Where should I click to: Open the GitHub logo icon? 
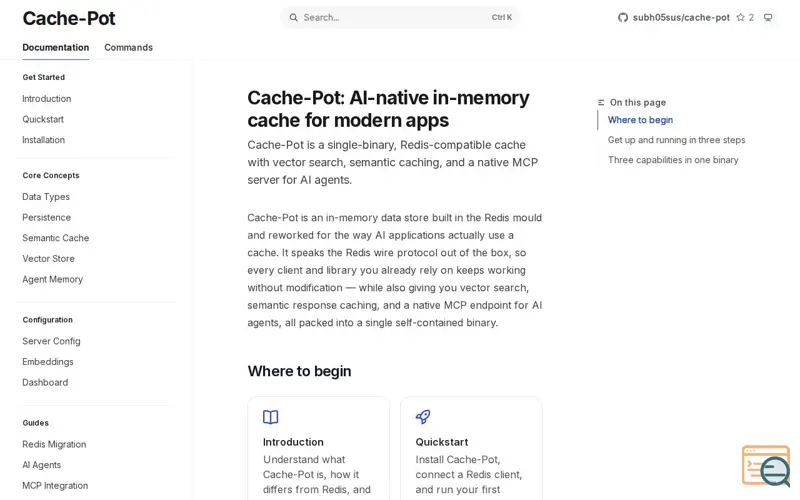(x=622, y=17)
